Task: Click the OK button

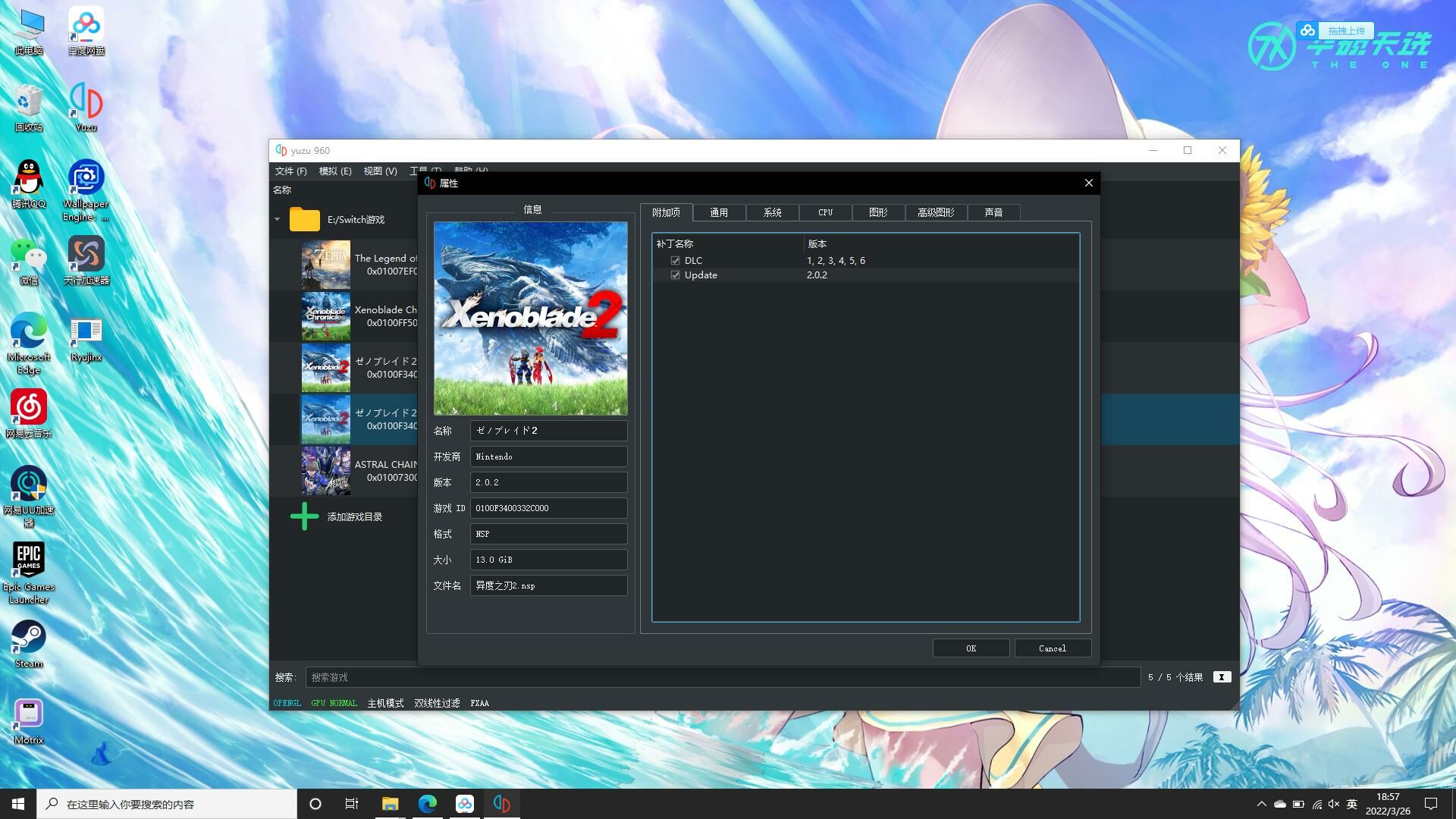Action: pos(971,648)
